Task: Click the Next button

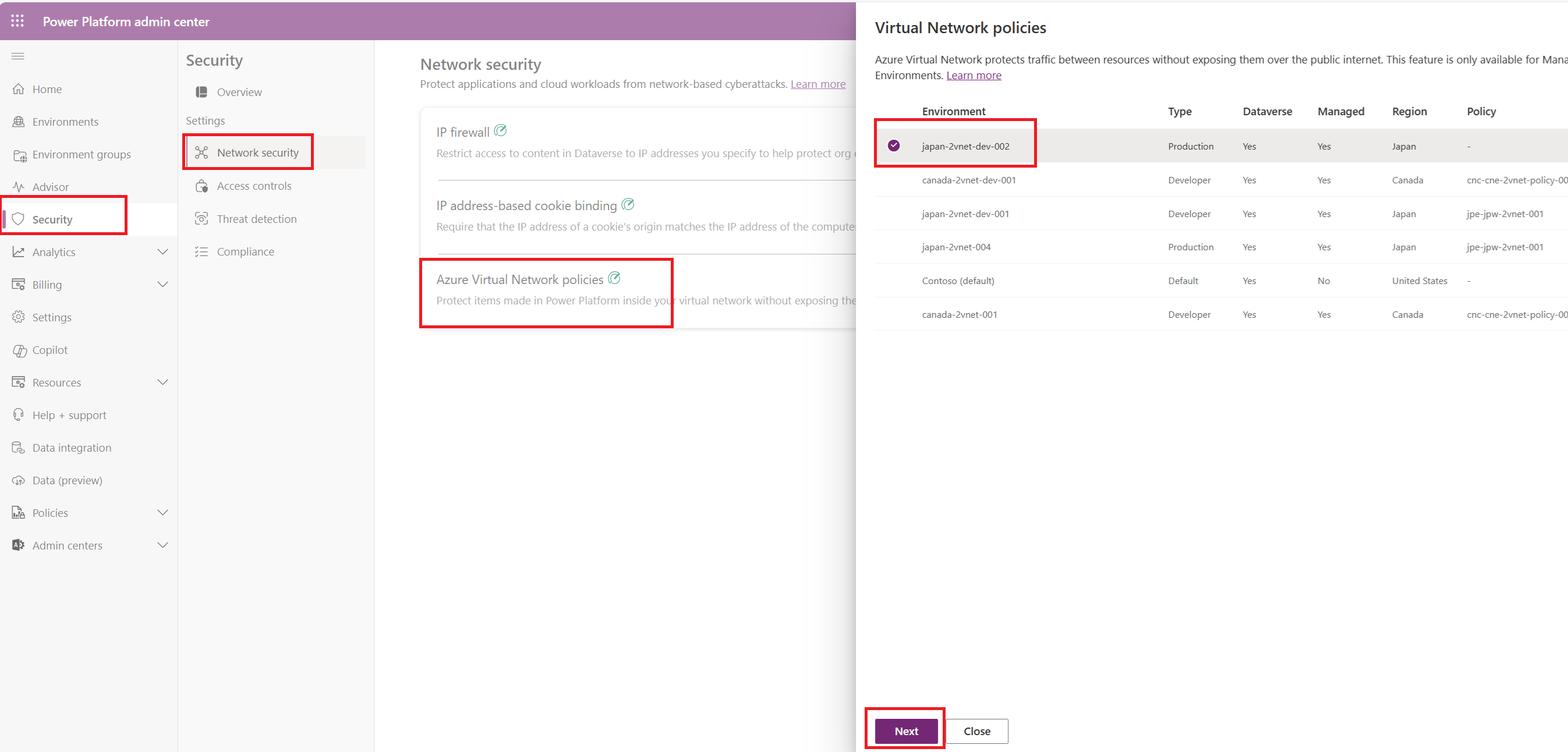Action: pyautogui.click(x=906, y=730)
